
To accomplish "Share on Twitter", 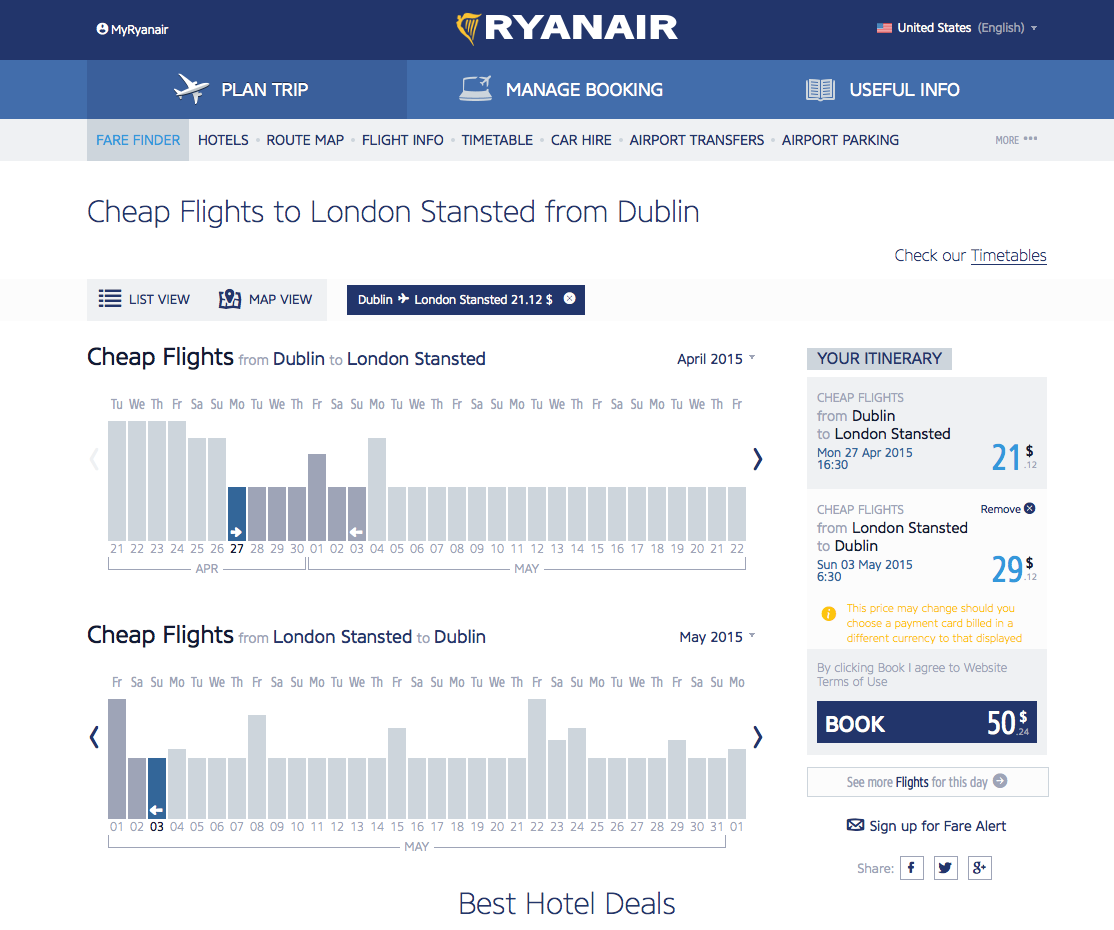I will pyautogui.click(x=945, y=868).
